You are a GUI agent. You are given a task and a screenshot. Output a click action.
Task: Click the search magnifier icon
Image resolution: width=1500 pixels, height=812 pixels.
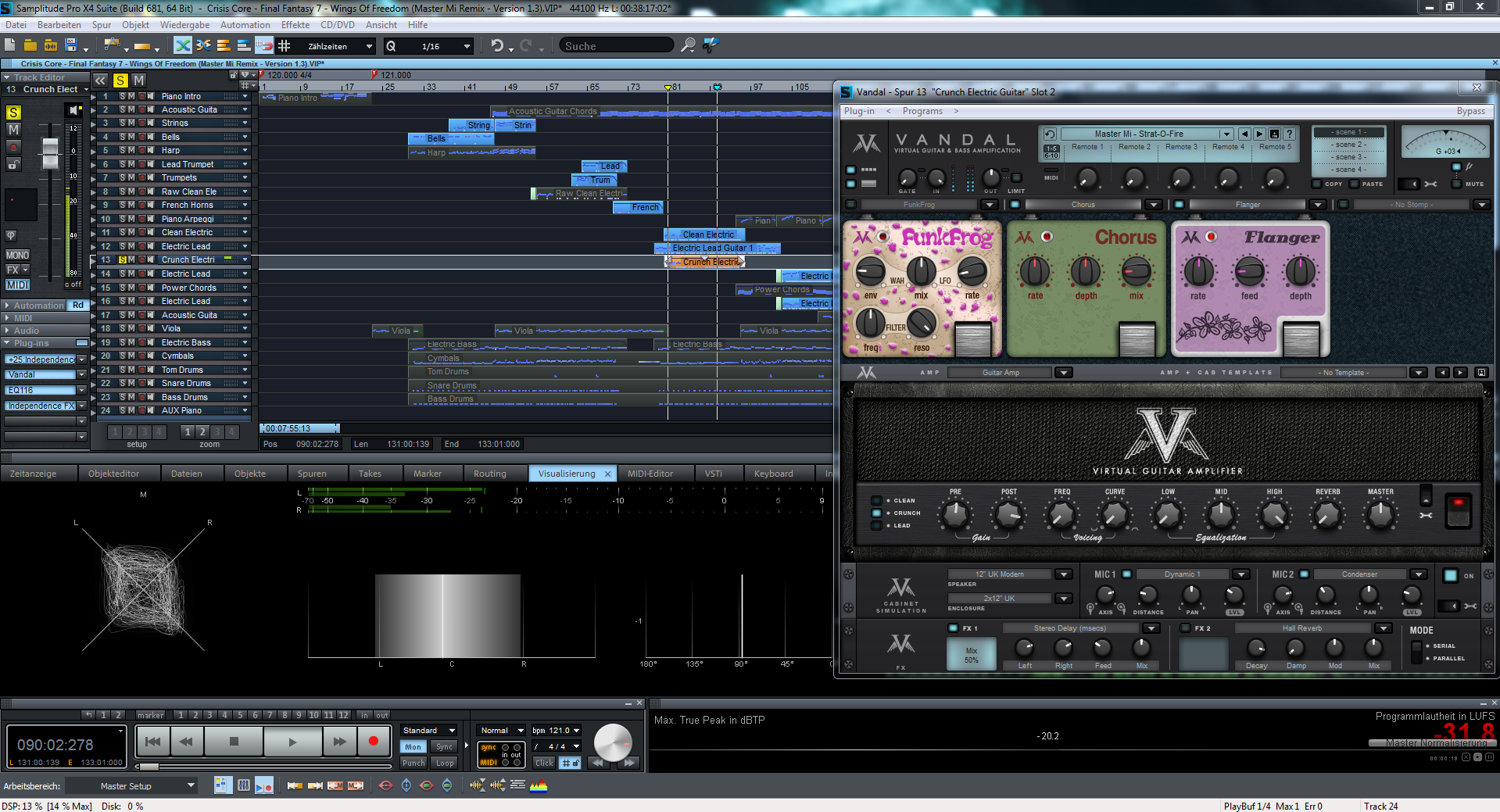(688, 45)
